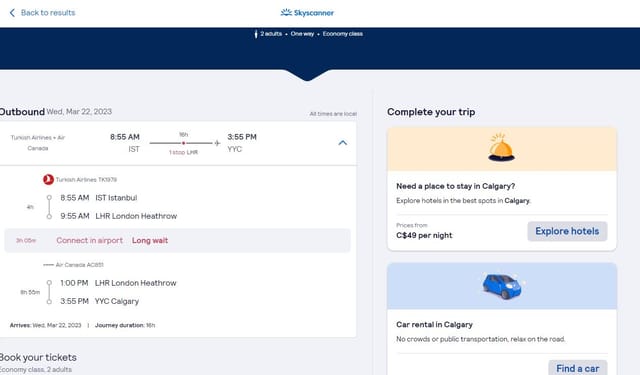Click the red LHR stop dot
The height and width of the screenshot is (375, 640).
click(x=184, y=143)
